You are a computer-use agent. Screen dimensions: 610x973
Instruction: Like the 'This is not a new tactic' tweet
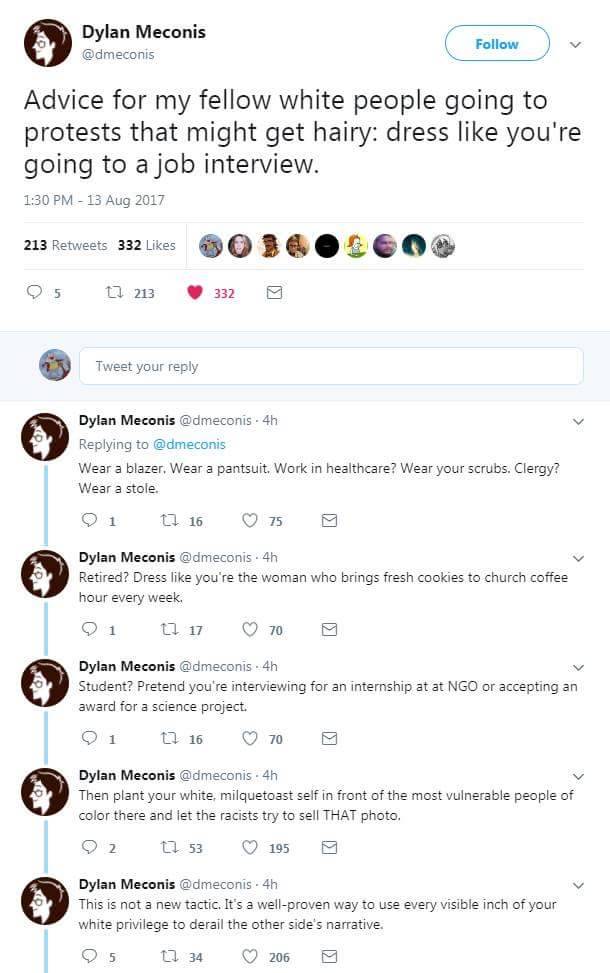[251, 957]
